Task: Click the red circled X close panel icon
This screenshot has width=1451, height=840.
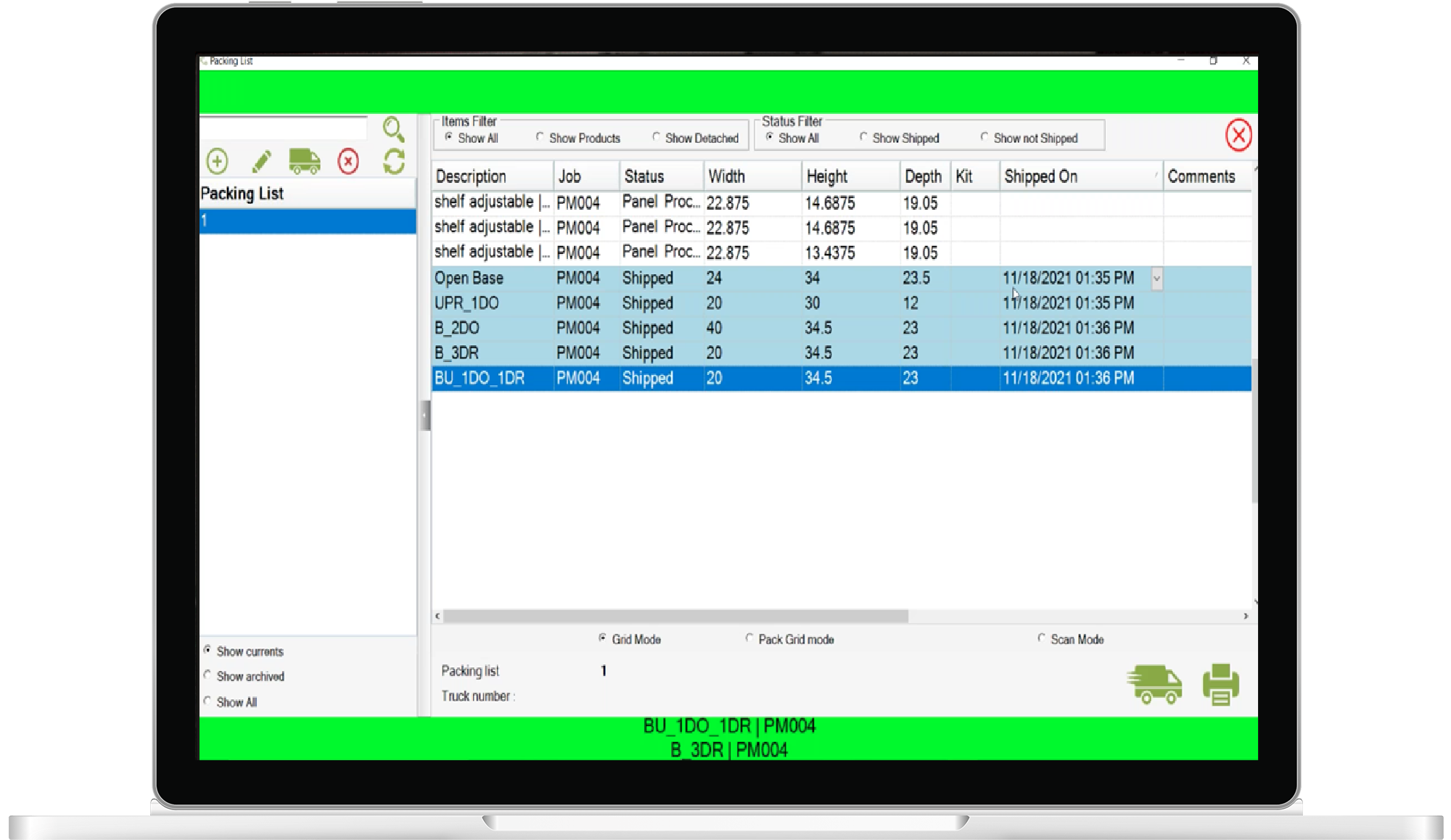Action: point(1238,135)
